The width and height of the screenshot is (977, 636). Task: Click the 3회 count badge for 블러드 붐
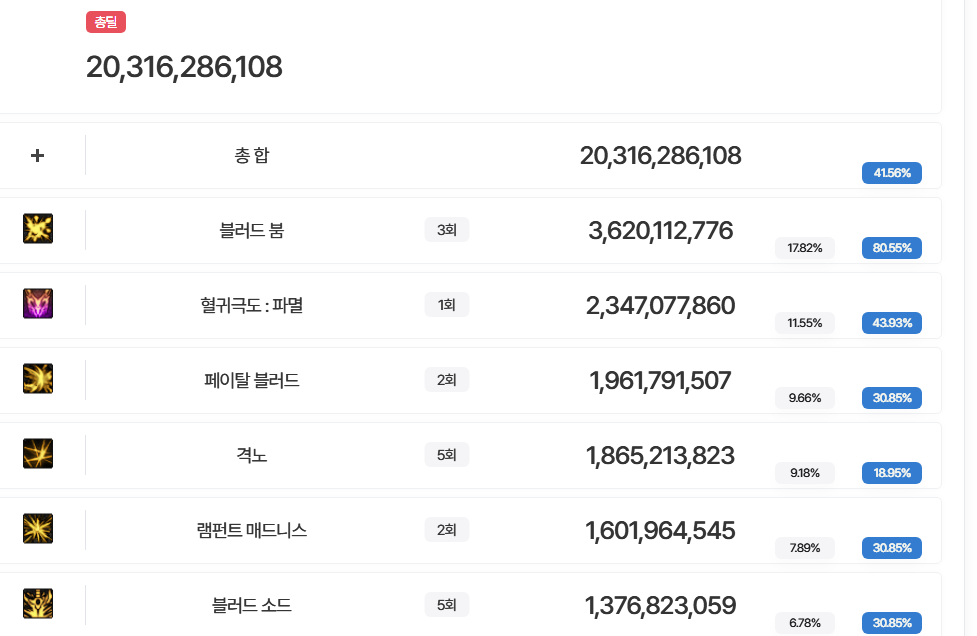[x=447, y=230]
